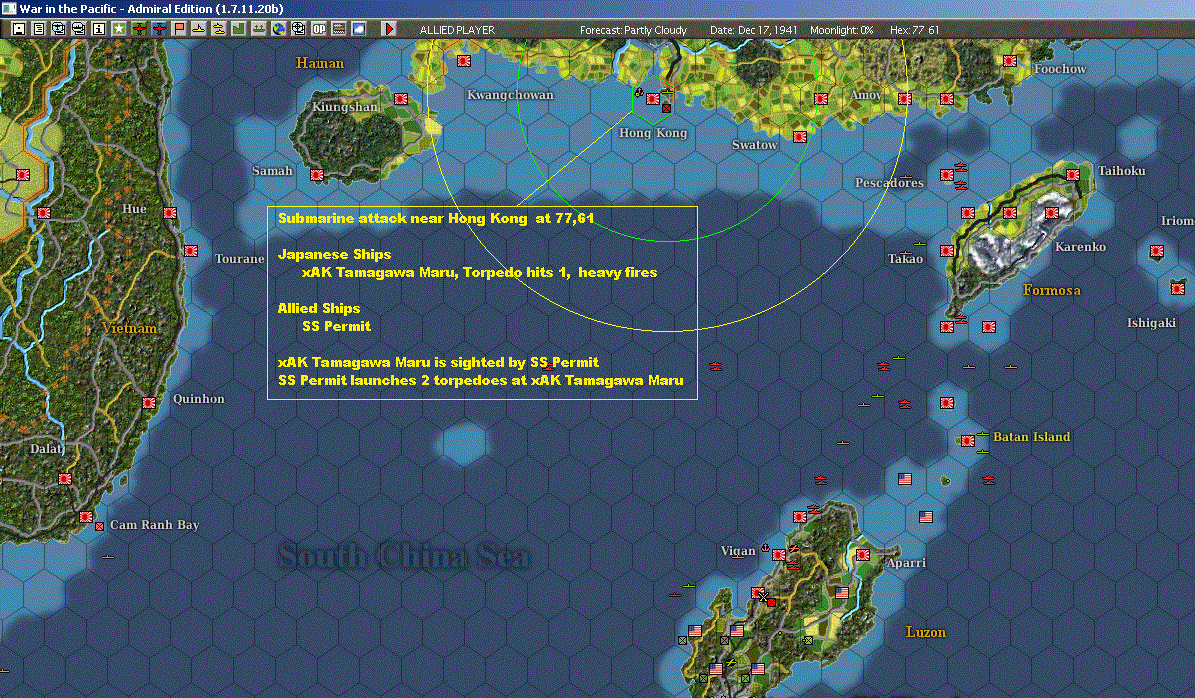Click the OP toolbar icon
1195x698 pixels.
coord(319,29)
